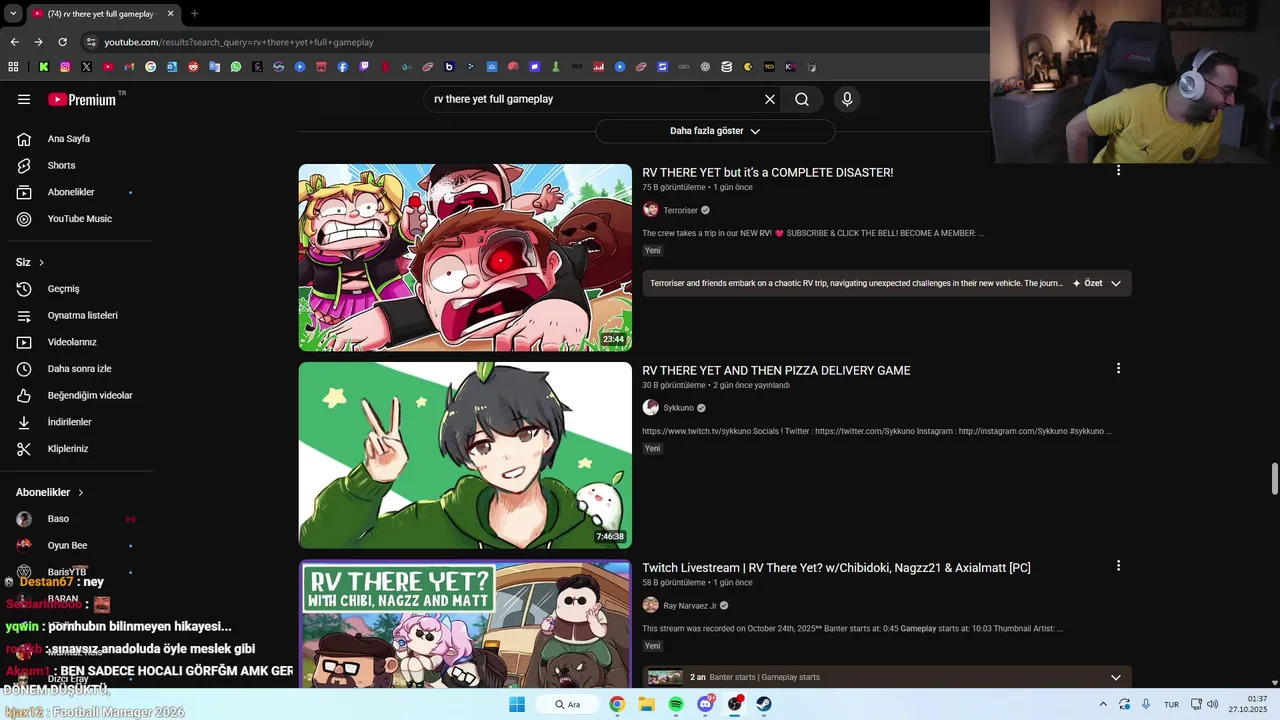Open 'RV THERE YET but it's a COMPLETE DISASTER!' title
1280x720 pixels.
click(x=768, y=172)
